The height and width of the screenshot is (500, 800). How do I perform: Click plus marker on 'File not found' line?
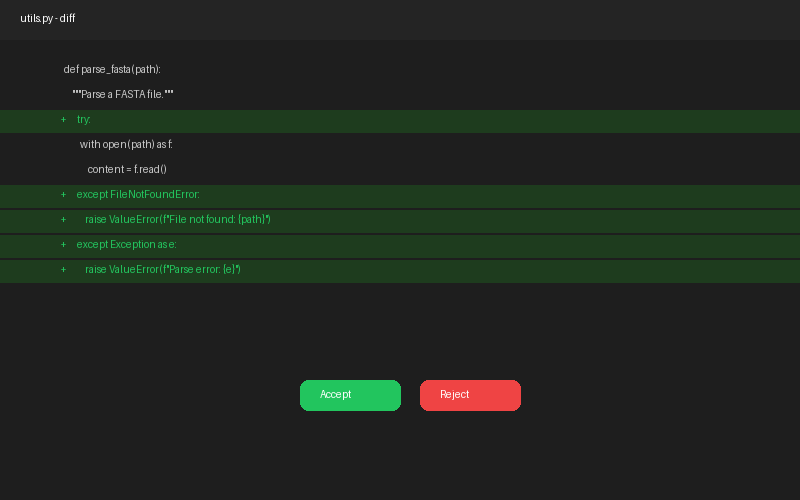click(64, 220)
